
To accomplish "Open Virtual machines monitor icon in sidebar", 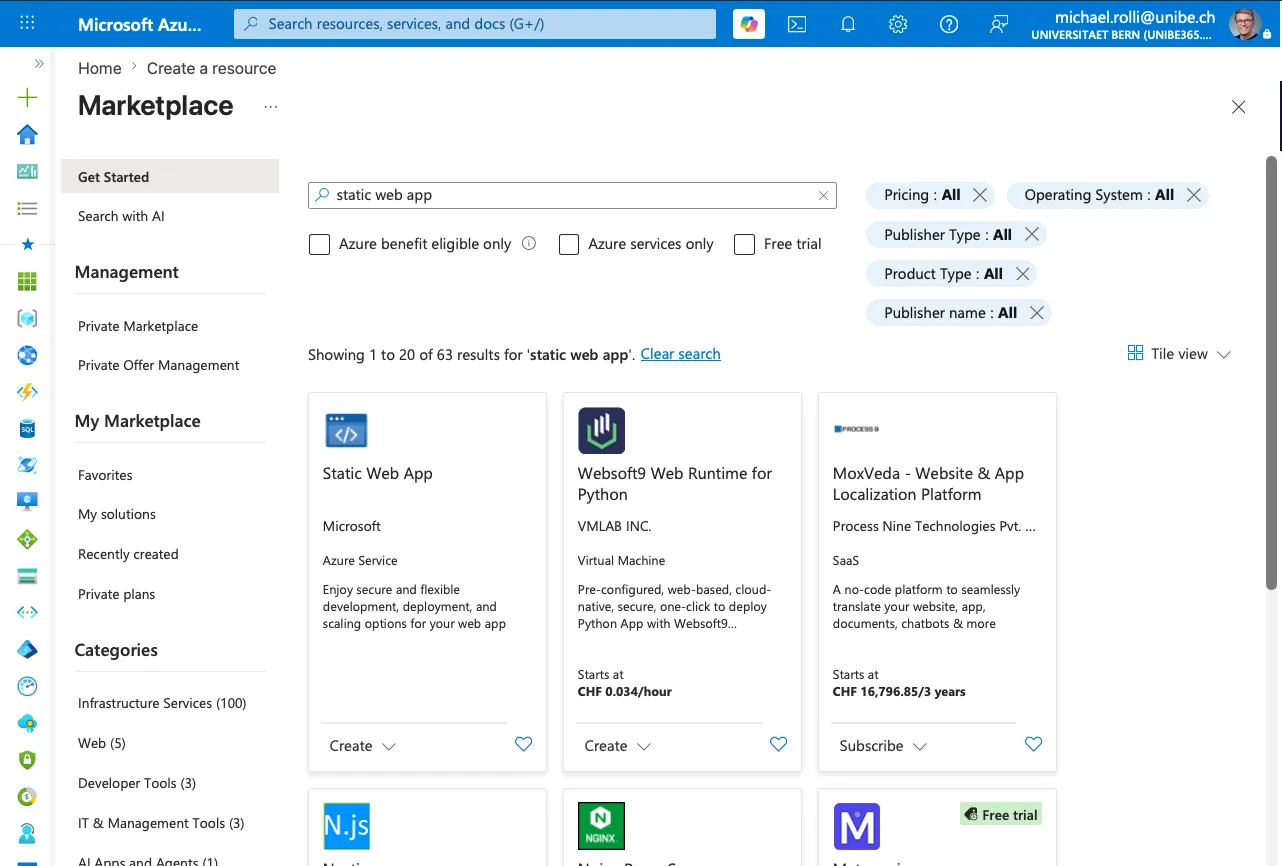I will pos(27,502).
